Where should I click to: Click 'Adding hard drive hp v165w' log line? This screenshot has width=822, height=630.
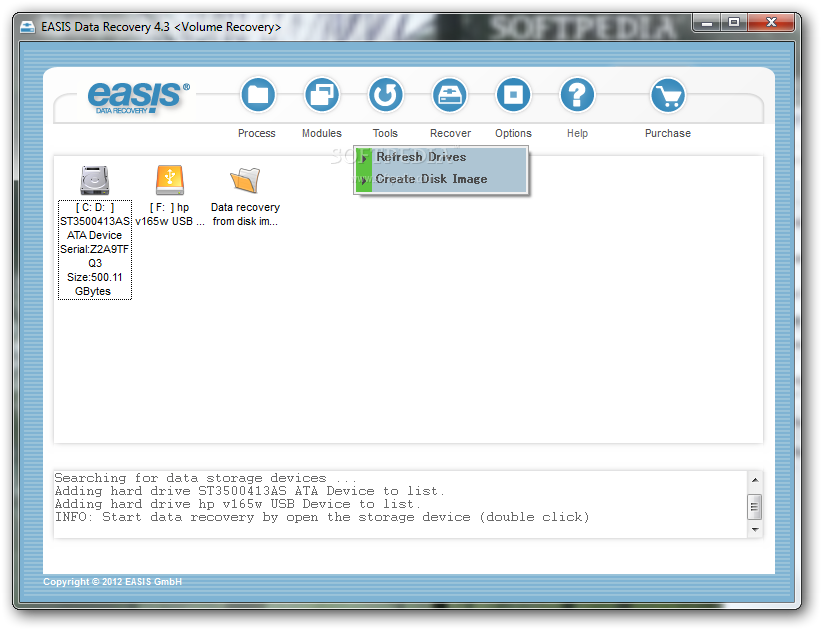(237, 504)
